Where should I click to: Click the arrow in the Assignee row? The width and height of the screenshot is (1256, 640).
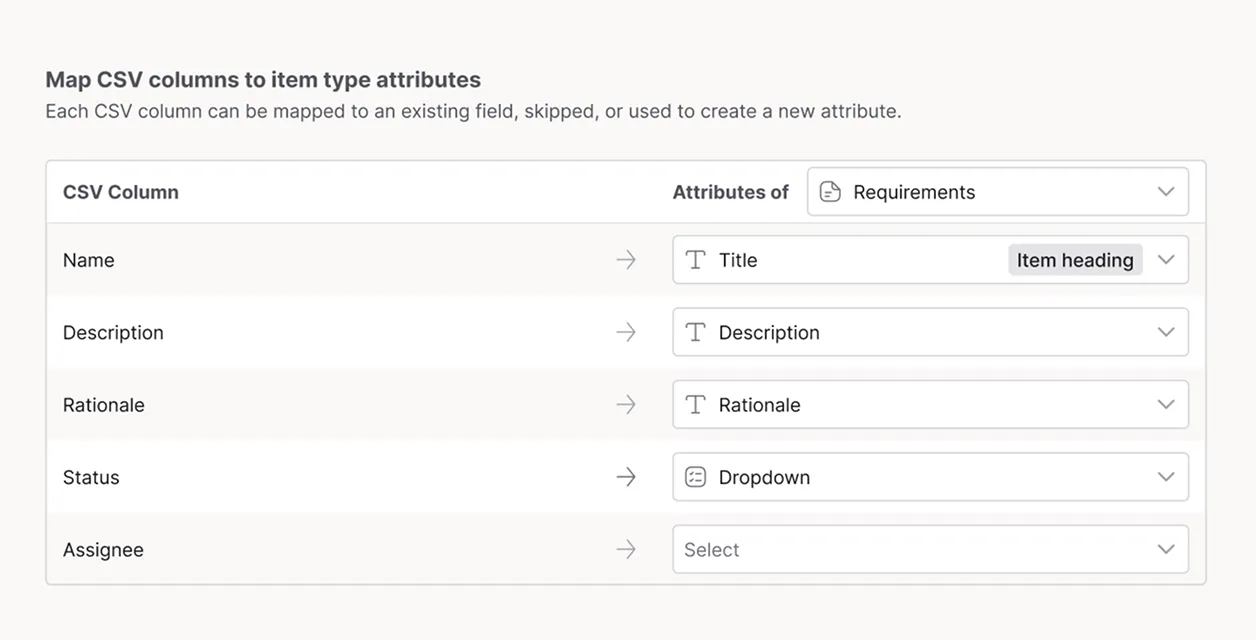626,550
